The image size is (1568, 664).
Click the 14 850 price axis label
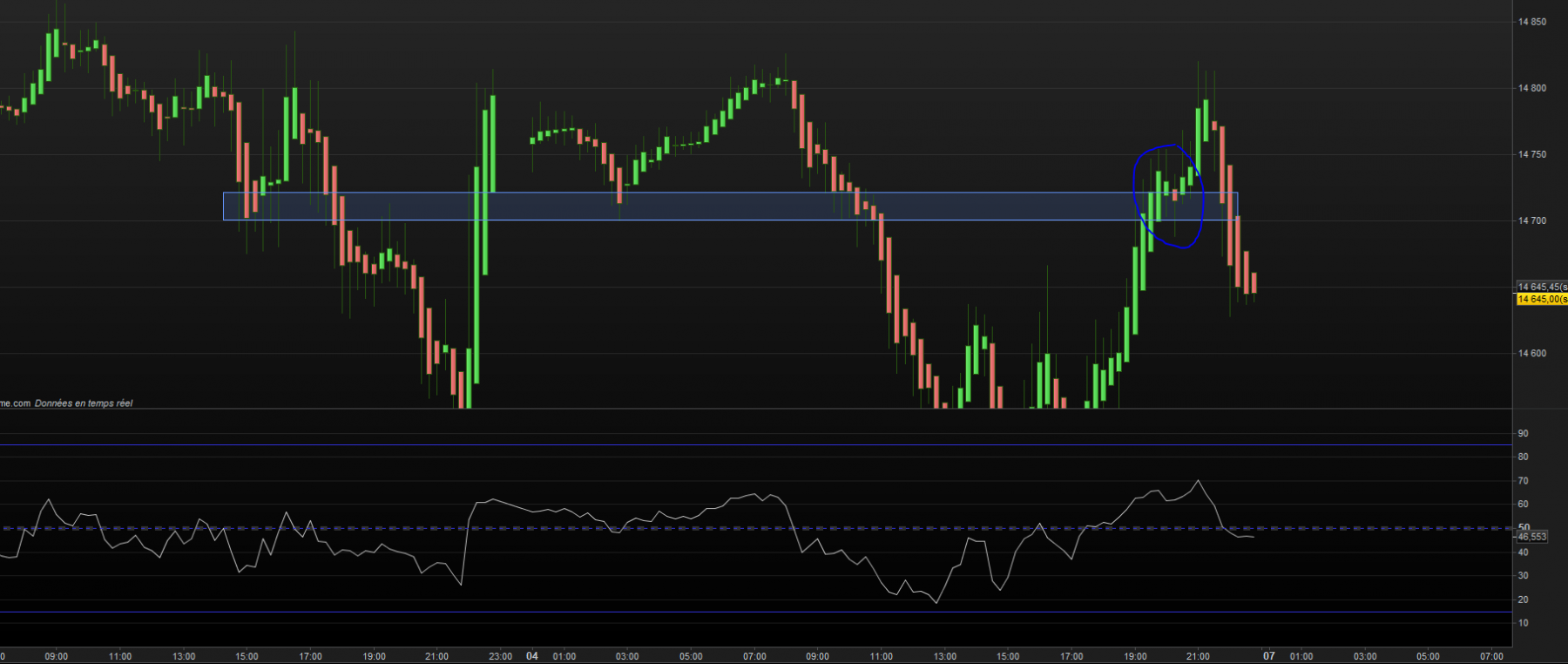1532,22
